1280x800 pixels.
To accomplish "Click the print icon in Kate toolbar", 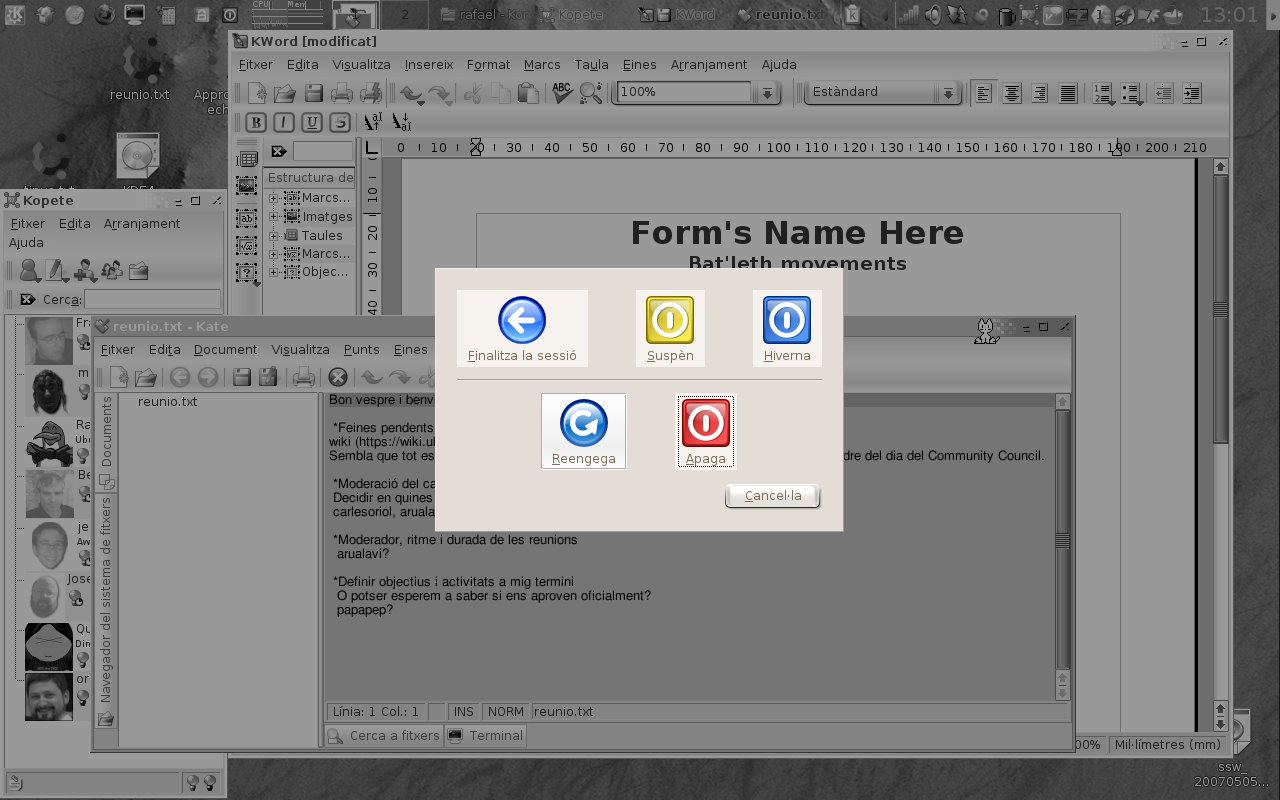I will pos(304,377).
